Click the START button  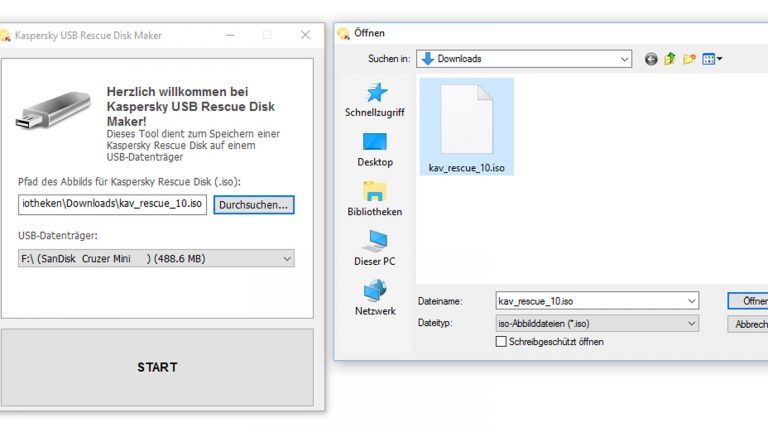pos(157,367)
